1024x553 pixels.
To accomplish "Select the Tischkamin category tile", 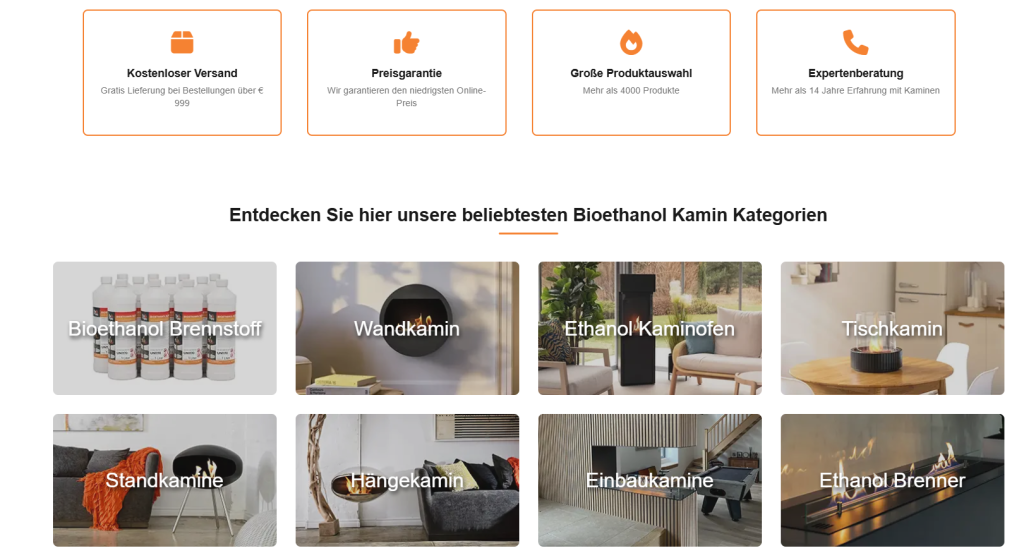I will tap(892, 328).
